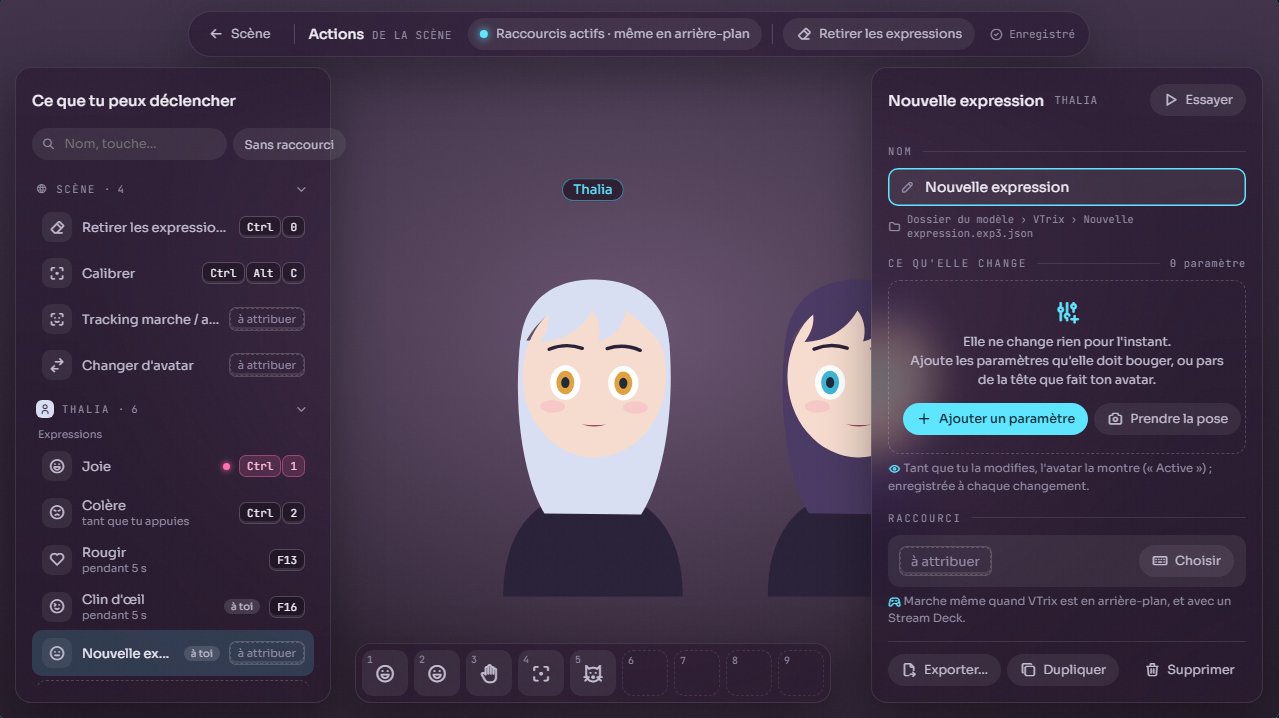Click the Tracking marche row icon
Screen dimensions: 1279x718
coord(57,319)
